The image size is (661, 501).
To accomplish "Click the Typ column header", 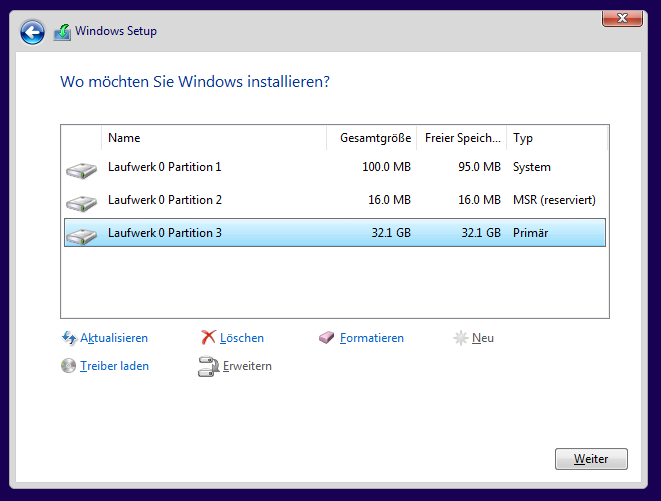I will (557, 138).
